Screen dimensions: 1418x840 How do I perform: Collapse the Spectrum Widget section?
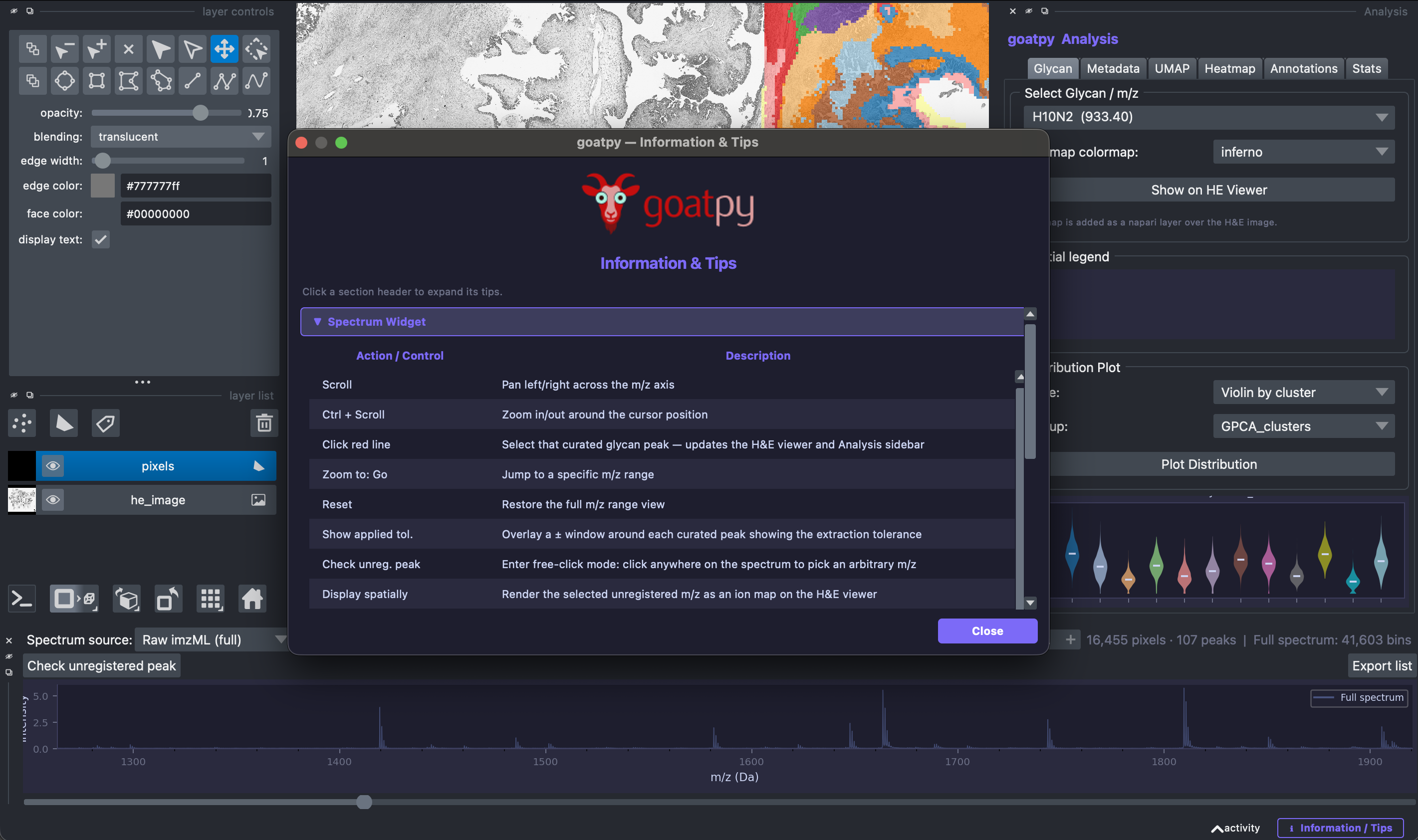tap(662, 322)
